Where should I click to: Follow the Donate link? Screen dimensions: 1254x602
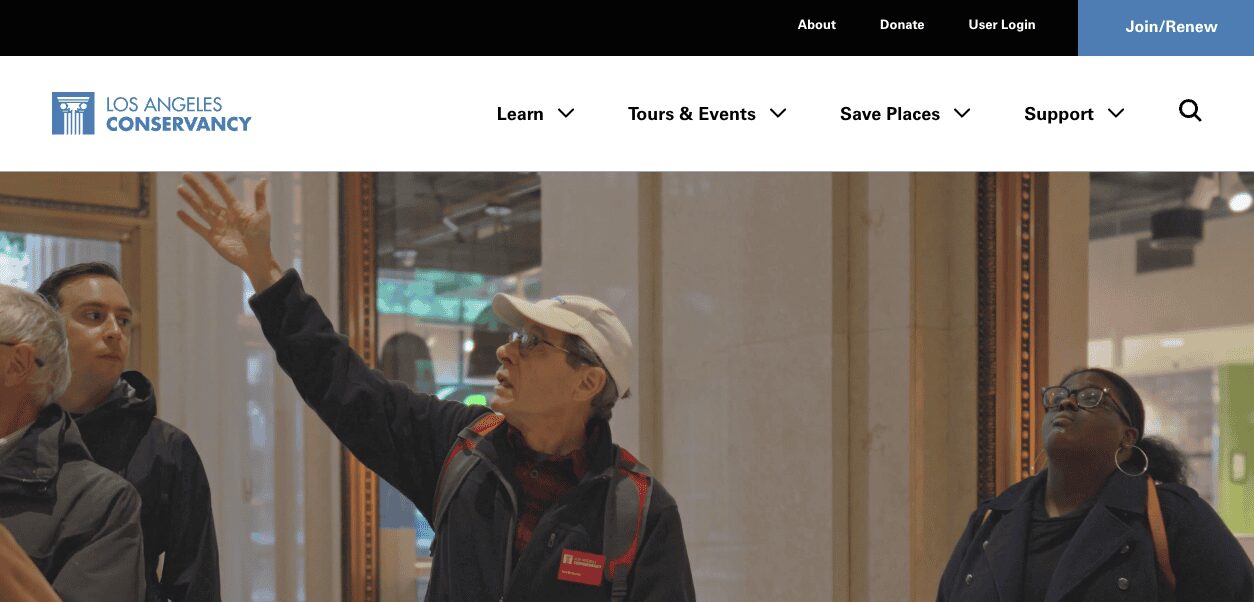coord(902,25)
